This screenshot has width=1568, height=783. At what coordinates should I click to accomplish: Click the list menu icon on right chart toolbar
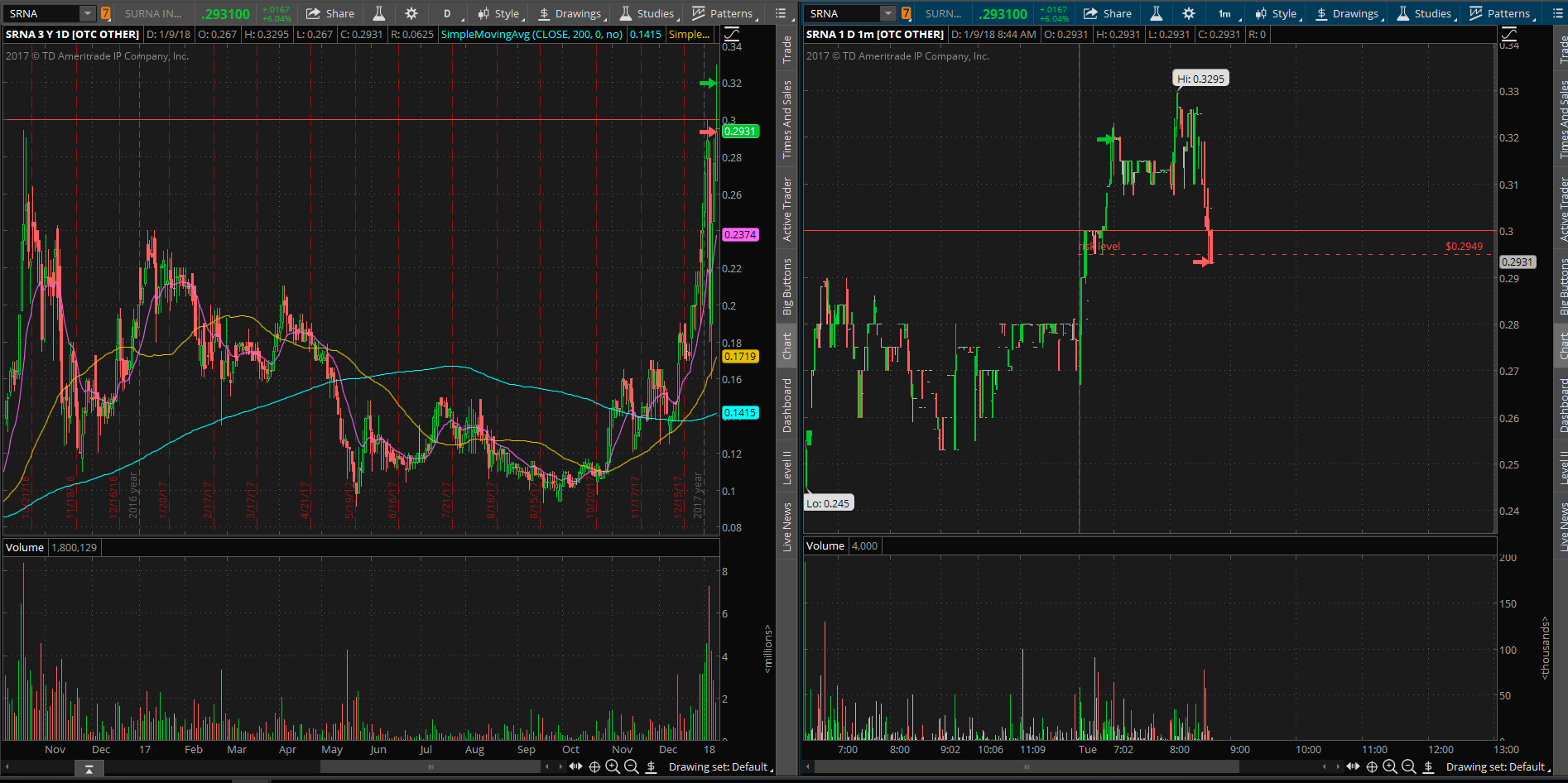pos(1556,13)
